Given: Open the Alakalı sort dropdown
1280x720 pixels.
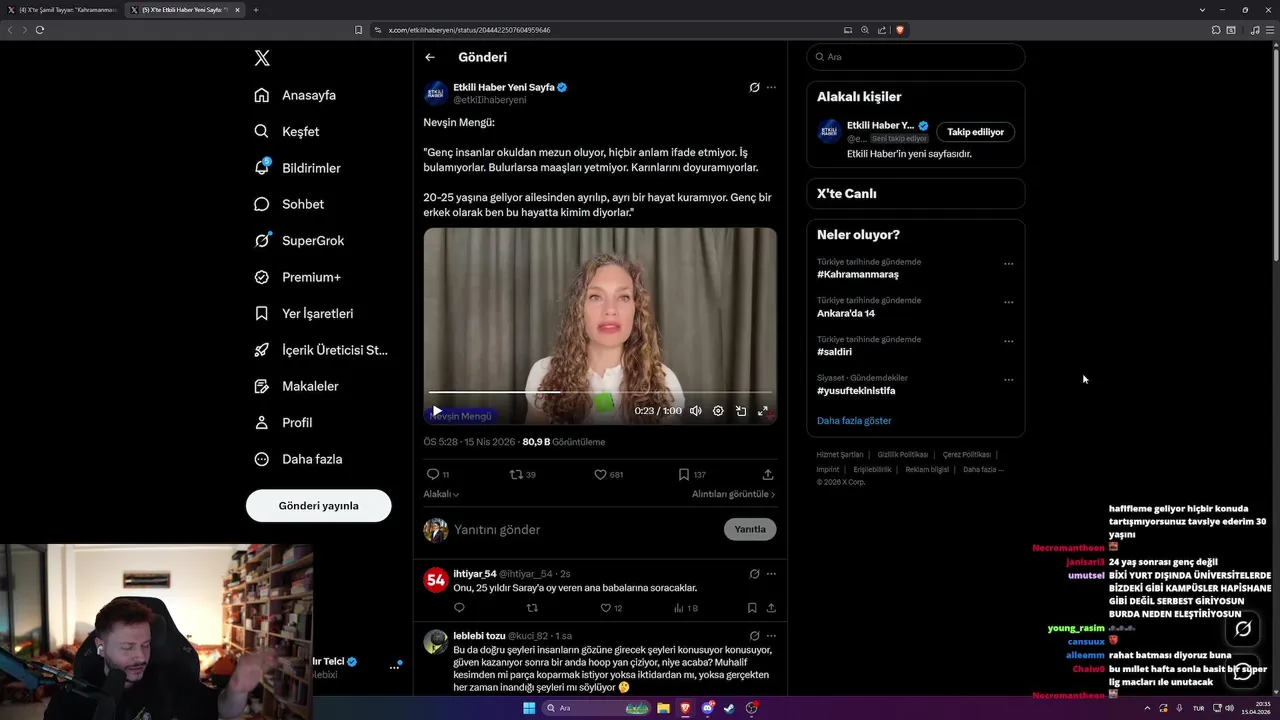Looking at the screenshot, I should coord(441,494).
